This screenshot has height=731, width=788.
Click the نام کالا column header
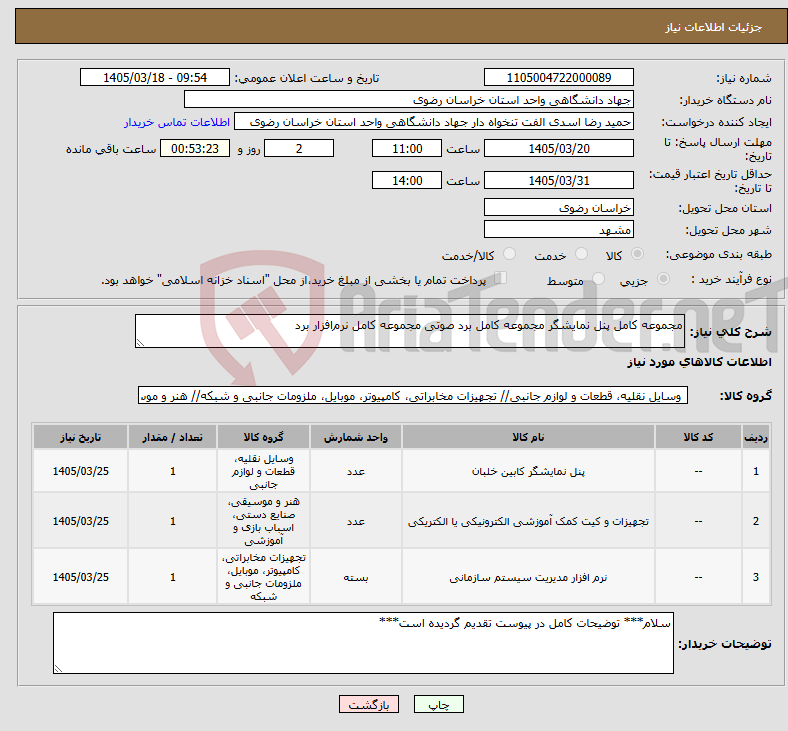click(528, 437)
